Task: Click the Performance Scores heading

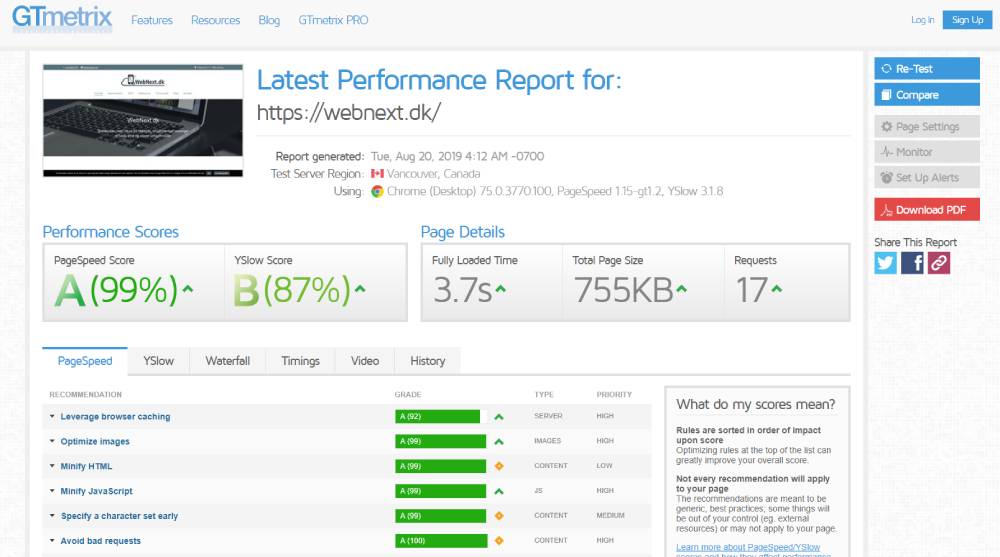Action: tap(111, 232)
